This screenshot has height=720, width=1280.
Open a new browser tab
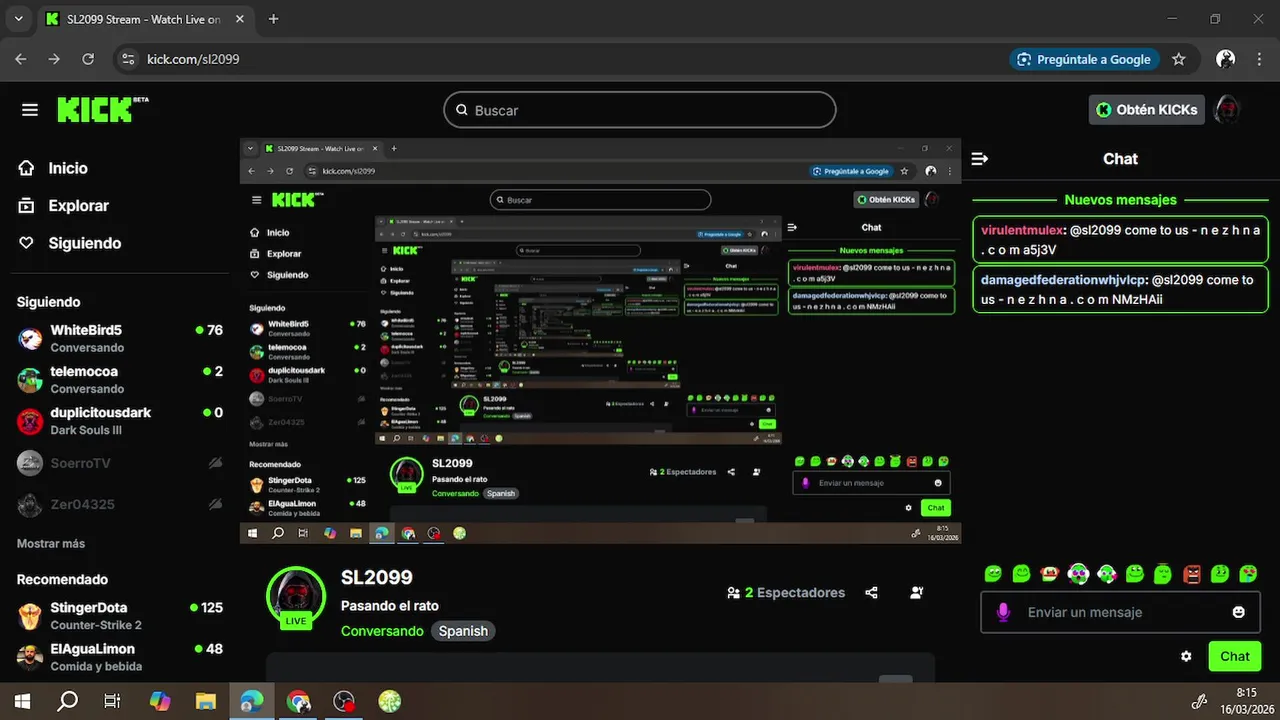(x=274, y=19)
